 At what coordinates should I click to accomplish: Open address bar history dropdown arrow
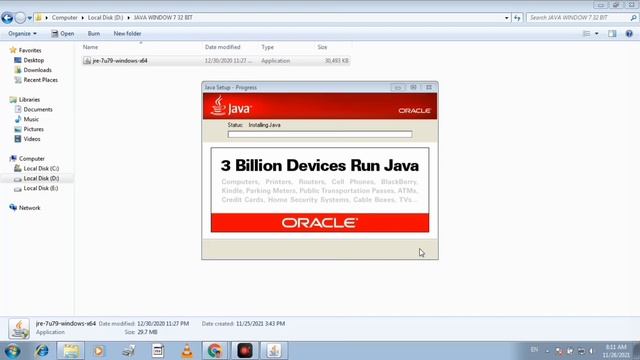[x=507, y=18]
